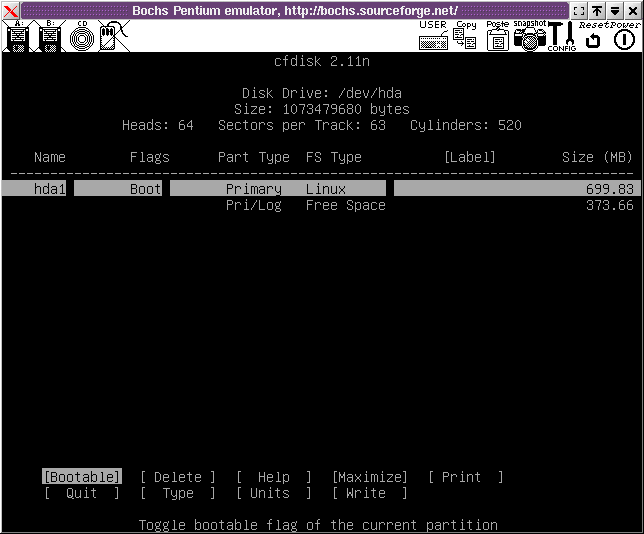Click the USER keyboard icon
Viewport: 644px width, 534px height.
(x=433, y=37)
